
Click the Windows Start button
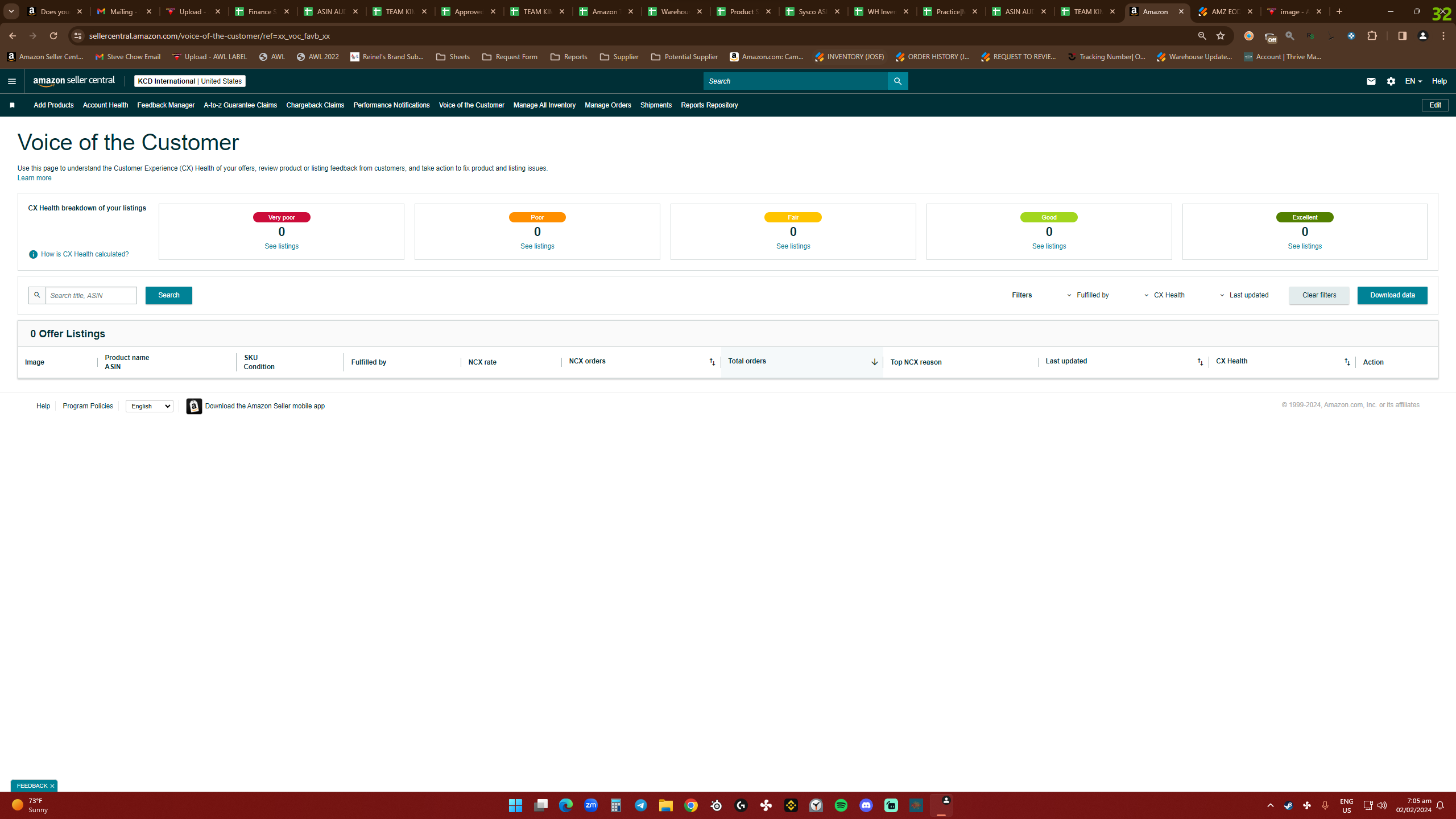[515, 805]
